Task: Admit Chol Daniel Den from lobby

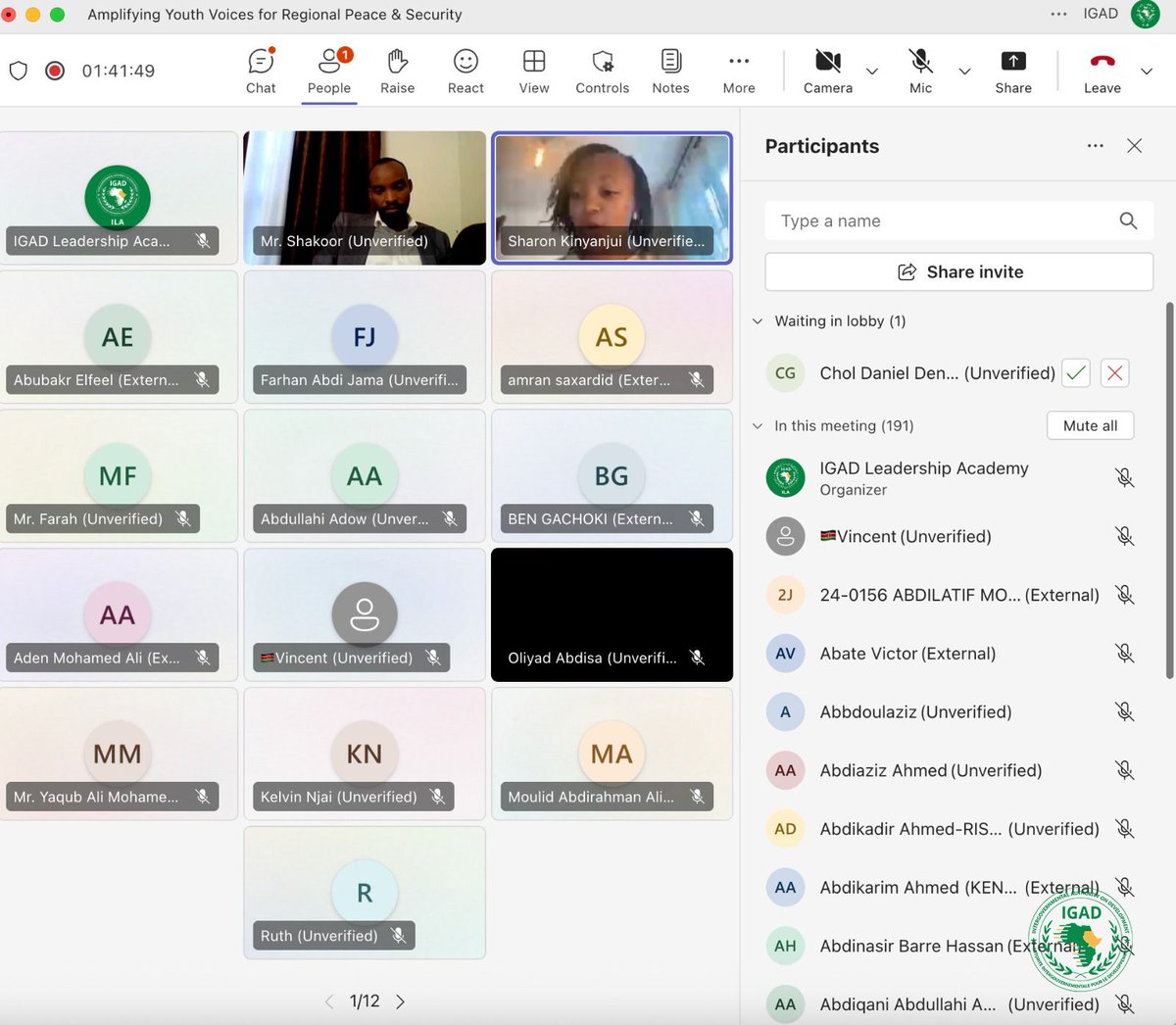Action: [x=1076, y=373]
